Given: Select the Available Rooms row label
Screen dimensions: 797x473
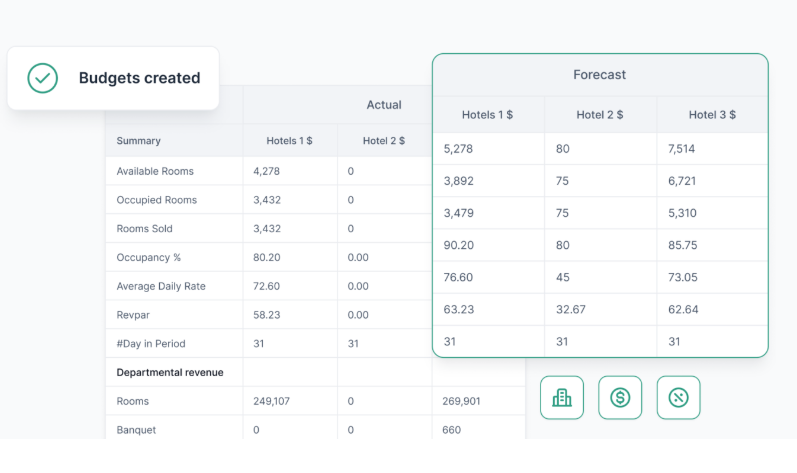Looking at the screenshot, I should (155, 171).
